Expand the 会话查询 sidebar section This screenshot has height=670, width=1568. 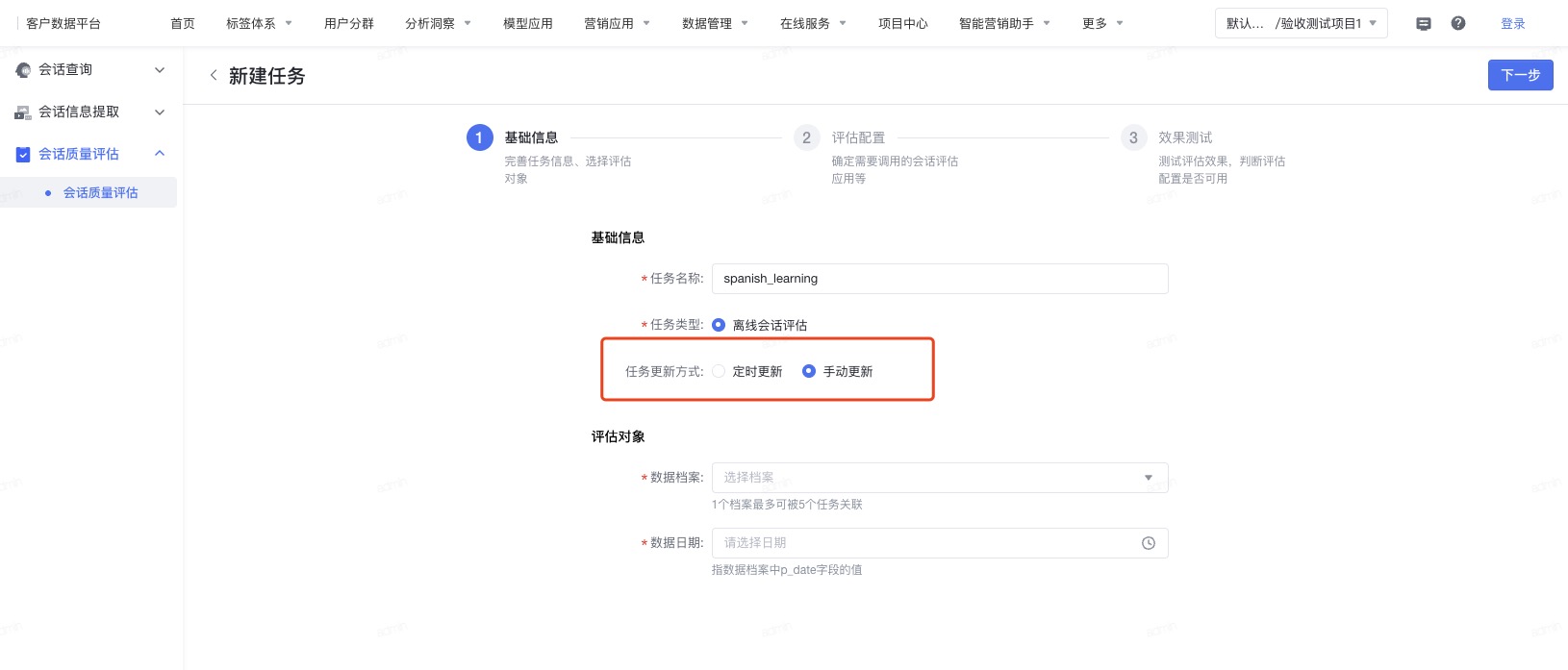coord(160,70)
